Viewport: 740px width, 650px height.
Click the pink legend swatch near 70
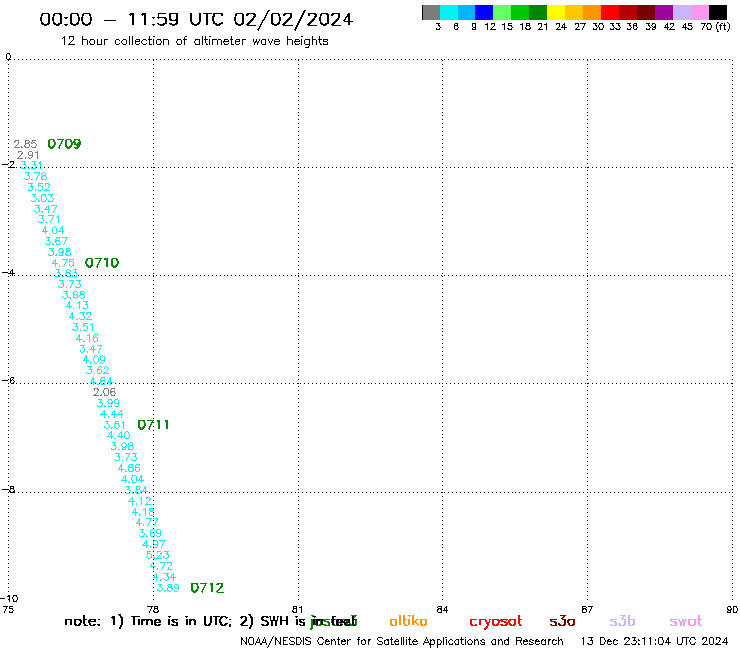[x=700, y=12]
